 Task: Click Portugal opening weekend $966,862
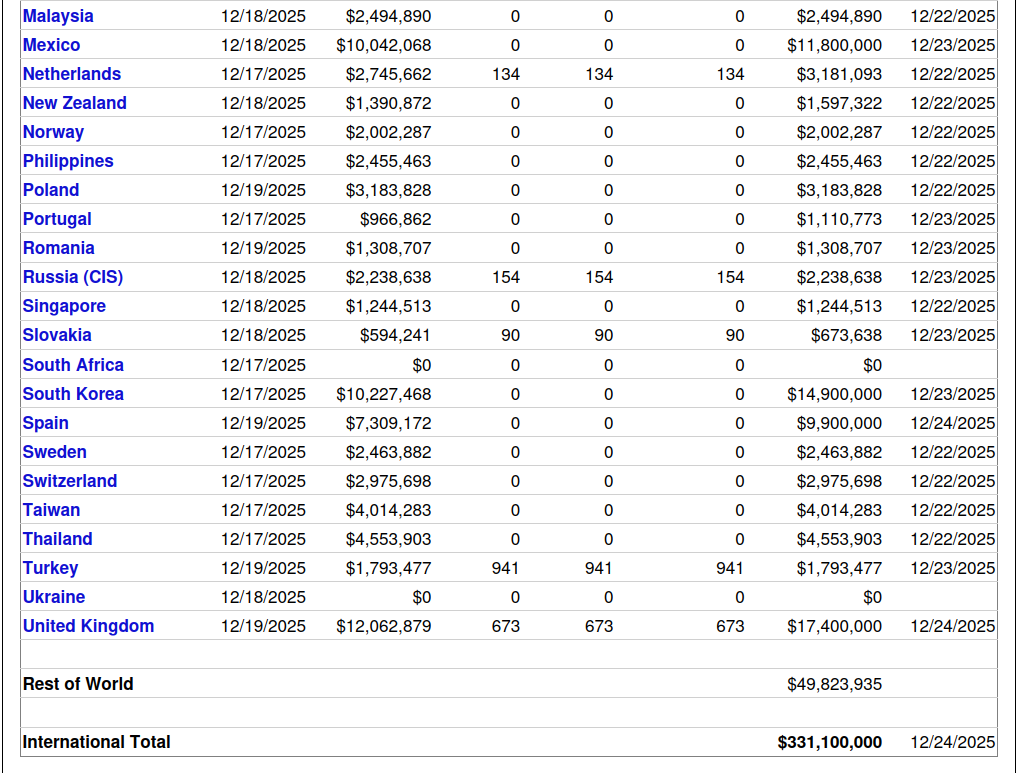click(395, 220)
